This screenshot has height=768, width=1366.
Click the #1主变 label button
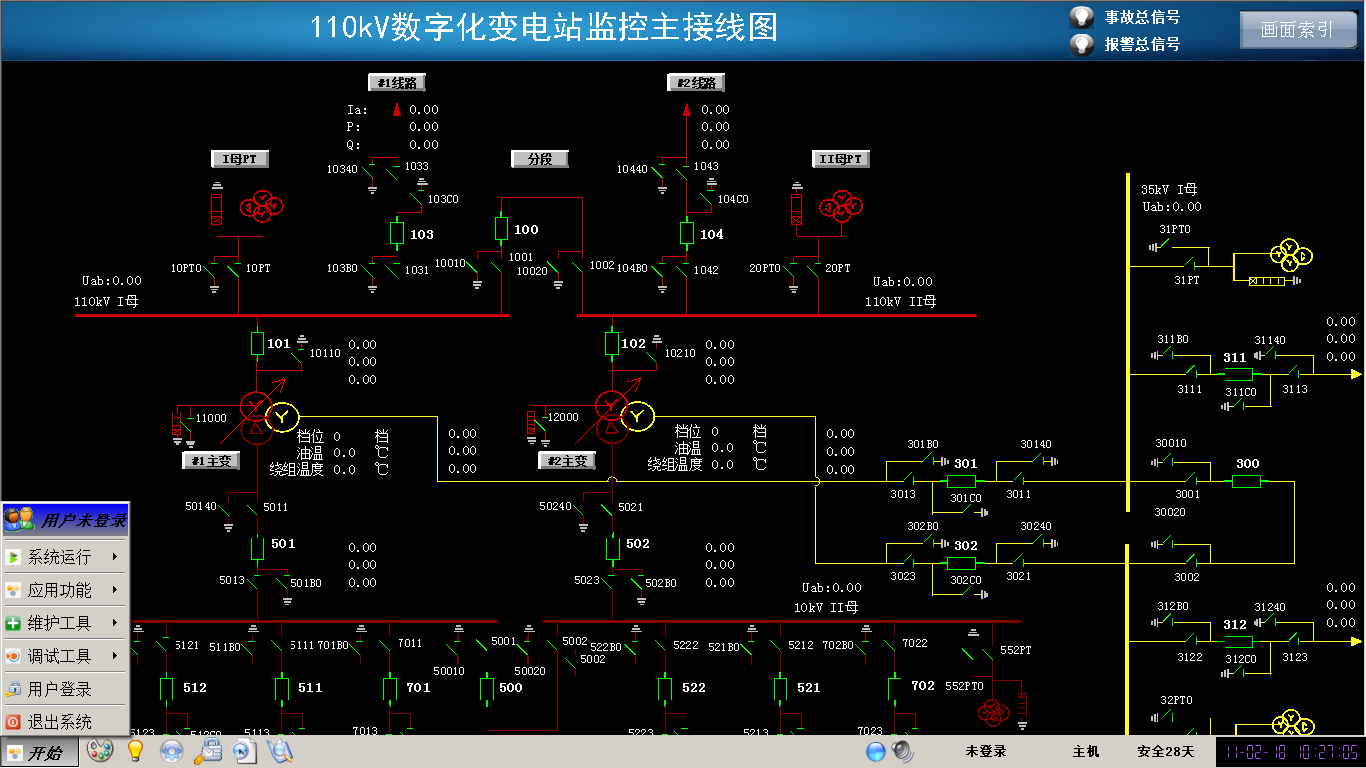(x=211, y=461)
